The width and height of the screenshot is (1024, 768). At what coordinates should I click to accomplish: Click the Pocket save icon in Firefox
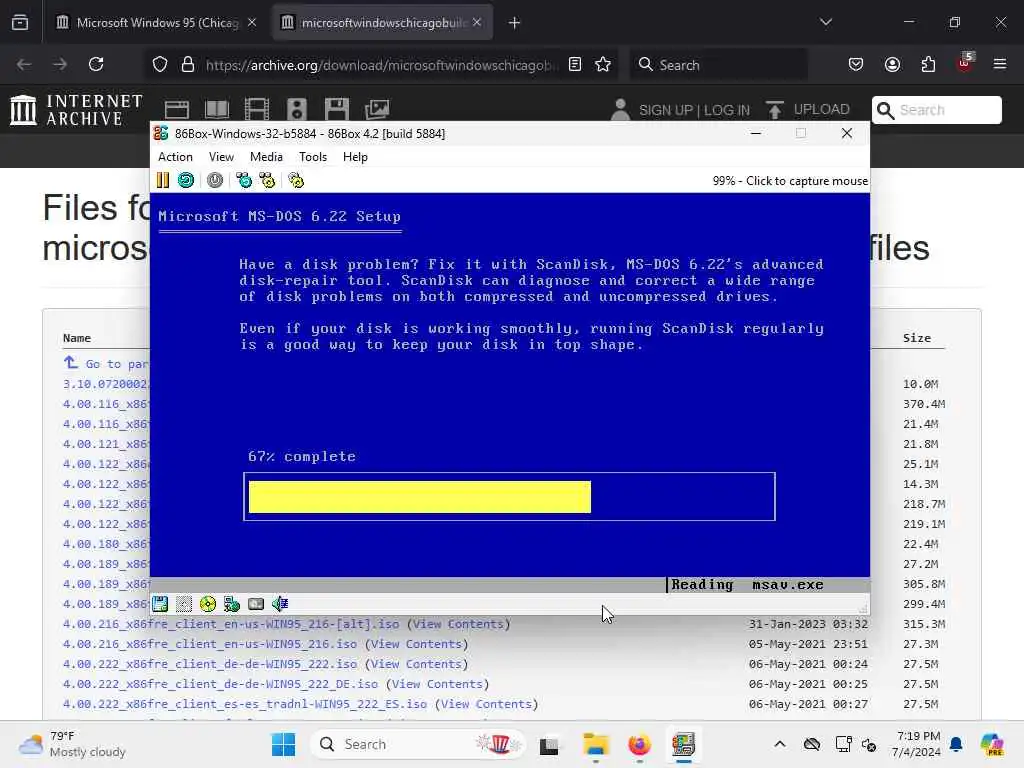856,65
